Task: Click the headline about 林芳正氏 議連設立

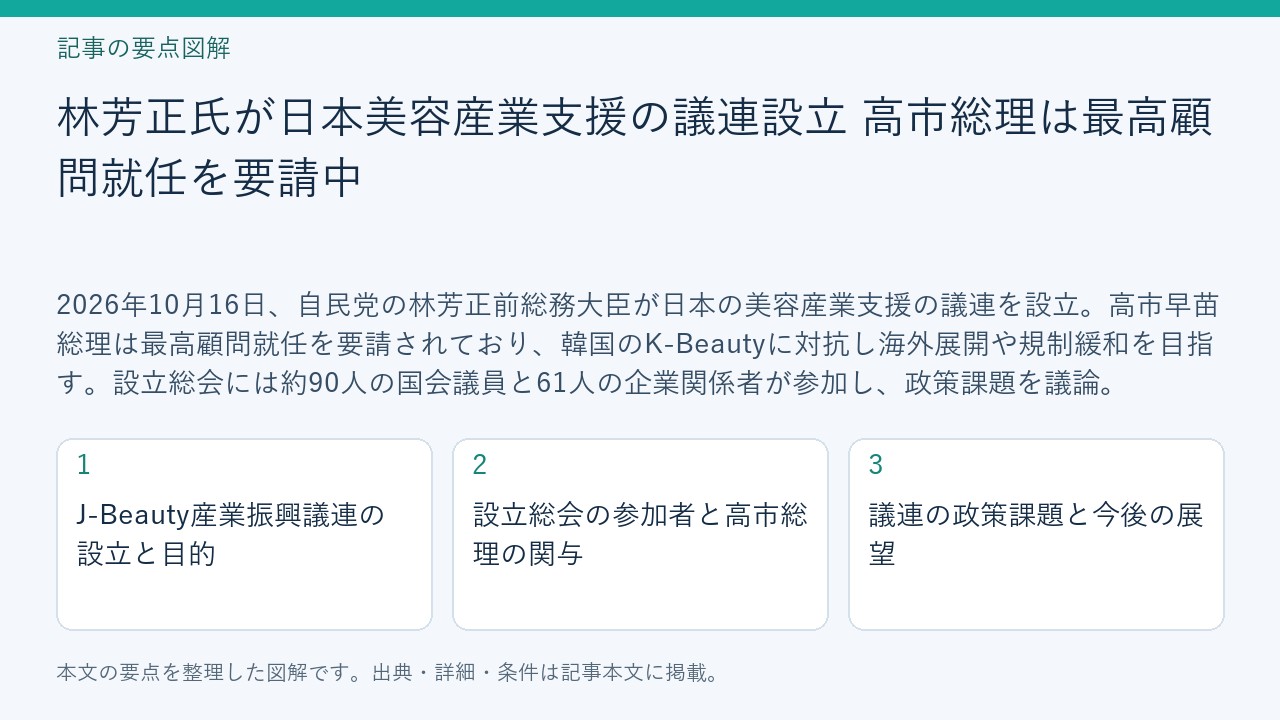Action: [x=635, y=148]
